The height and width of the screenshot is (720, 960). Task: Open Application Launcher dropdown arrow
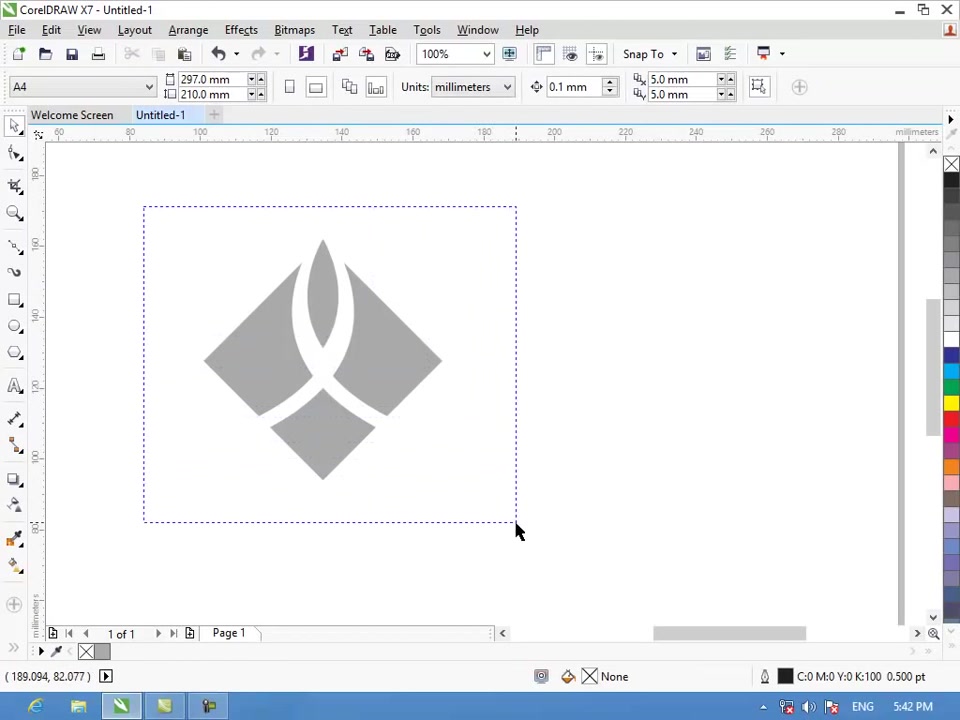[782, 54]
